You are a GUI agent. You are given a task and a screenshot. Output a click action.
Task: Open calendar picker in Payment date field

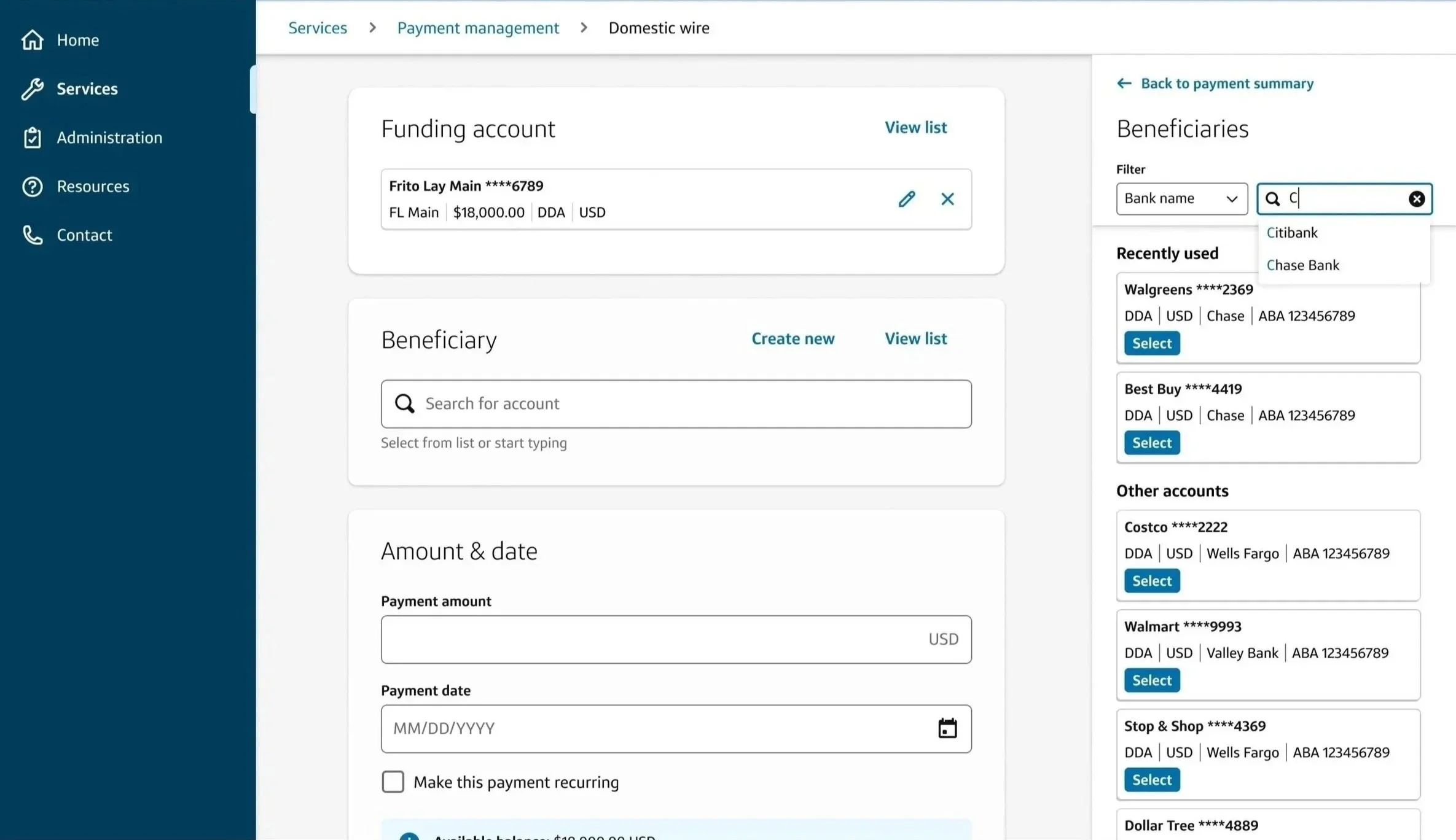click(947, 728)
